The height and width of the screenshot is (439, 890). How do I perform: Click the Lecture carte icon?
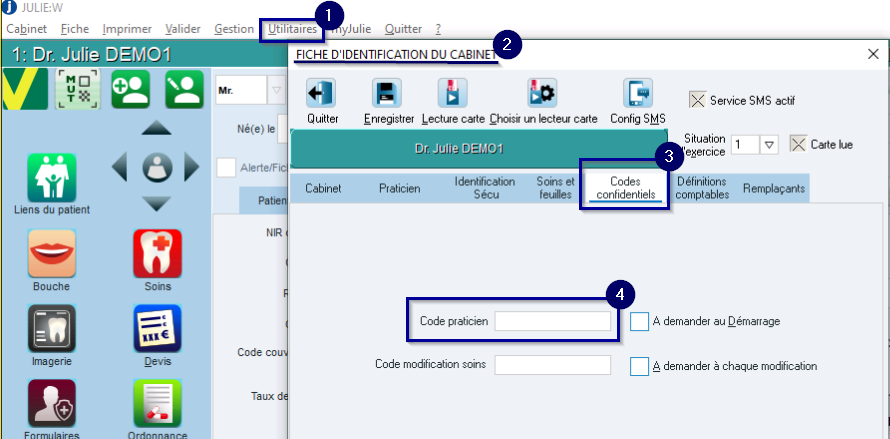[x=452, y=93]
